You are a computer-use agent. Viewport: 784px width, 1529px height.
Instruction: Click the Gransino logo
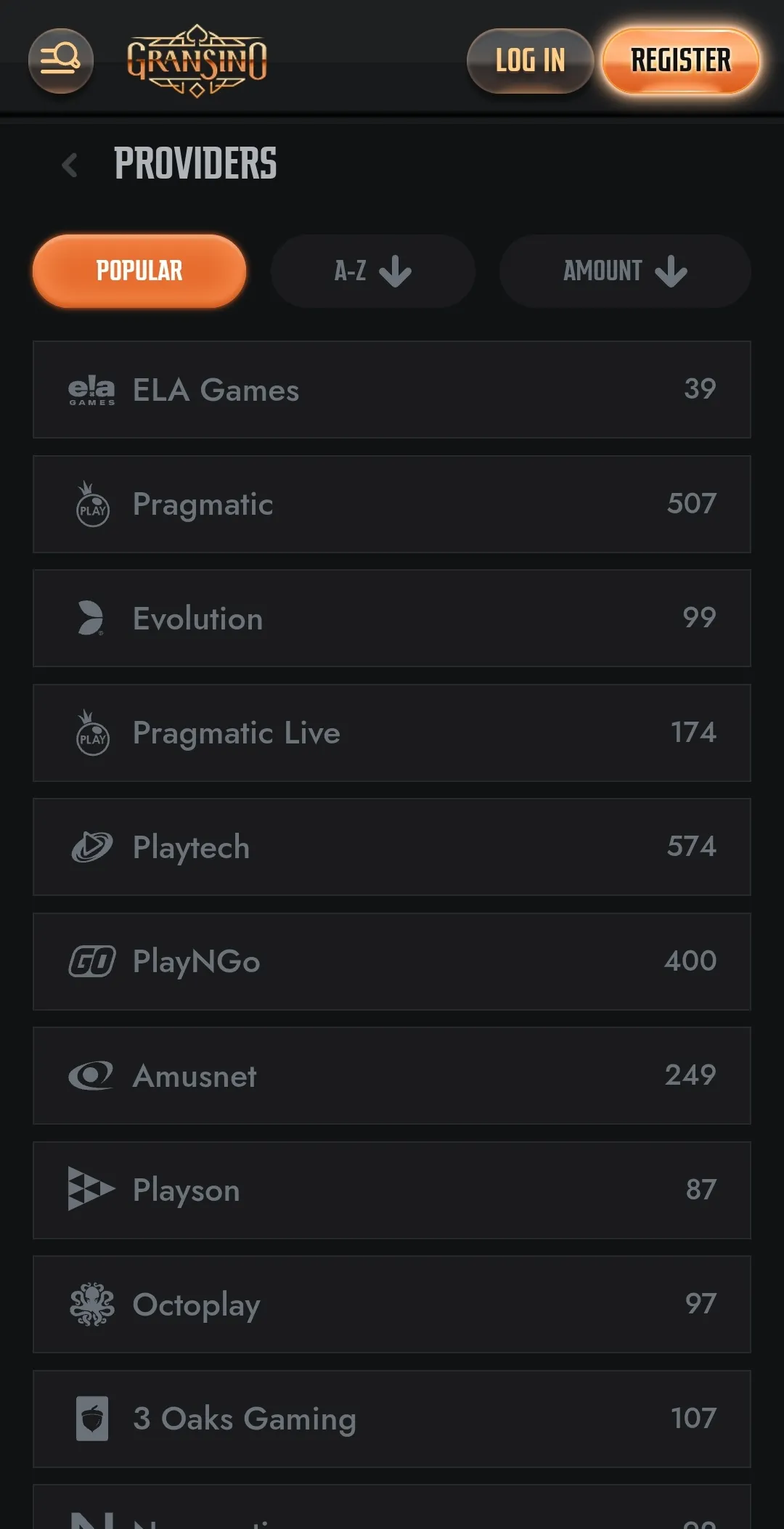point(197,61)
